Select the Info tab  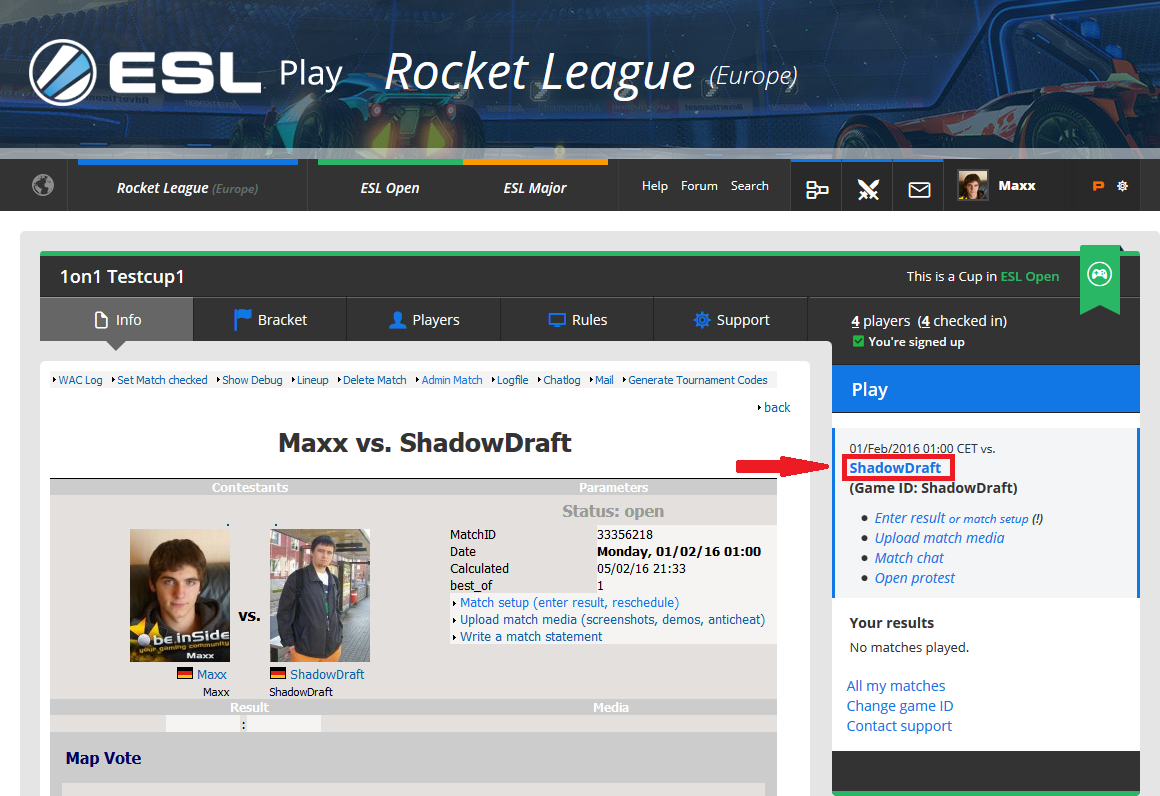pyautogui.click(x=117, y=320)
